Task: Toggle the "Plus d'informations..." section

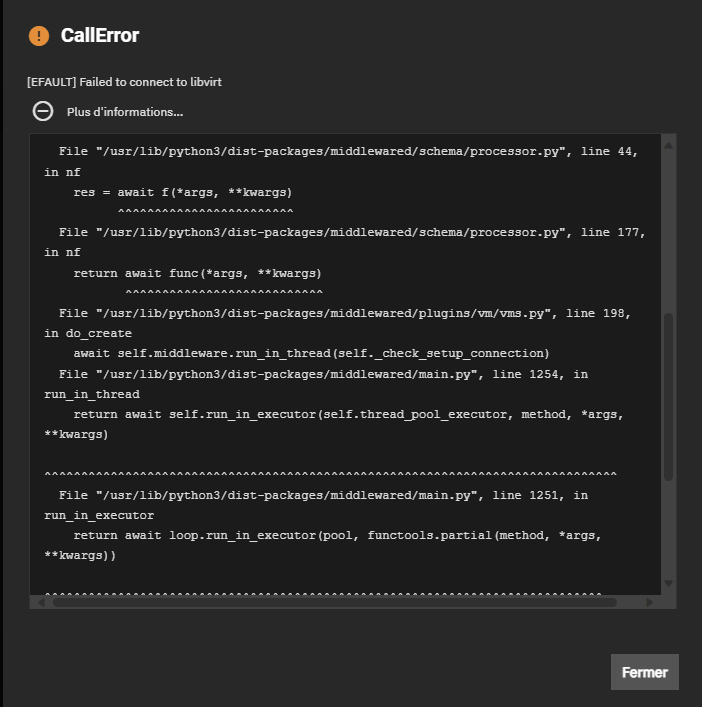Action: coord(125,112)
